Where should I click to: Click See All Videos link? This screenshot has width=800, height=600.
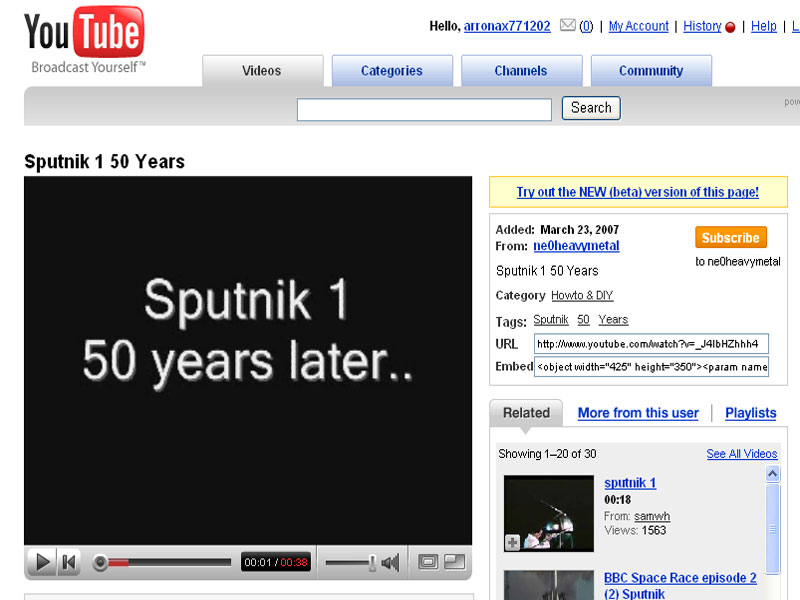coord(742,454)
